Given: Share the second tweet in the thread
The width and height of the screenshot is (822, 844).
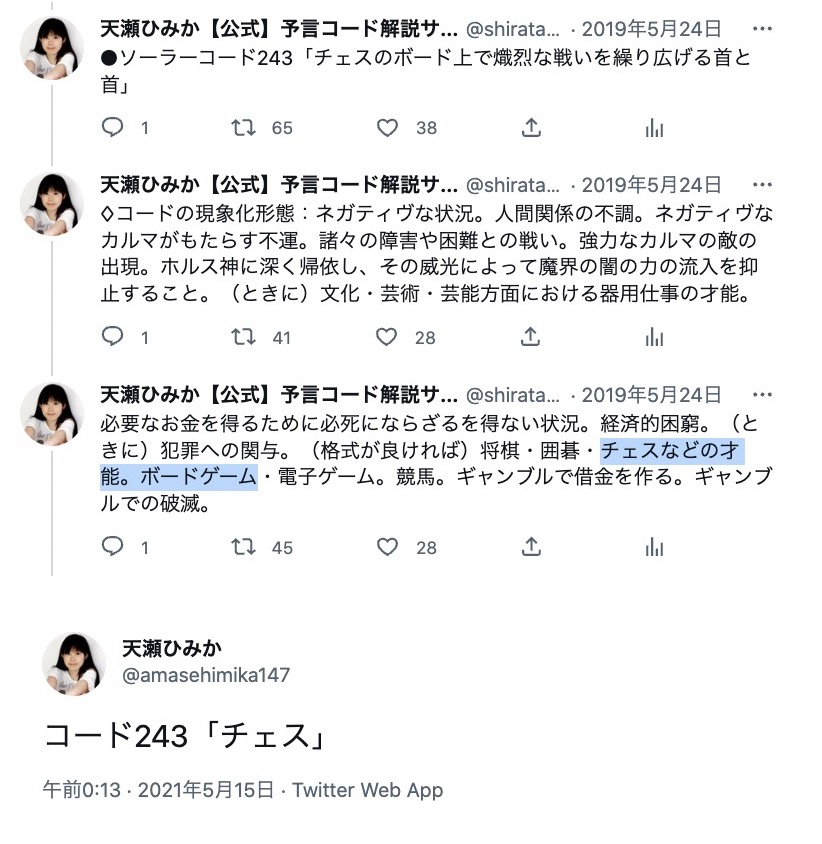Looking at the screenshot, I should click(530, 337).
